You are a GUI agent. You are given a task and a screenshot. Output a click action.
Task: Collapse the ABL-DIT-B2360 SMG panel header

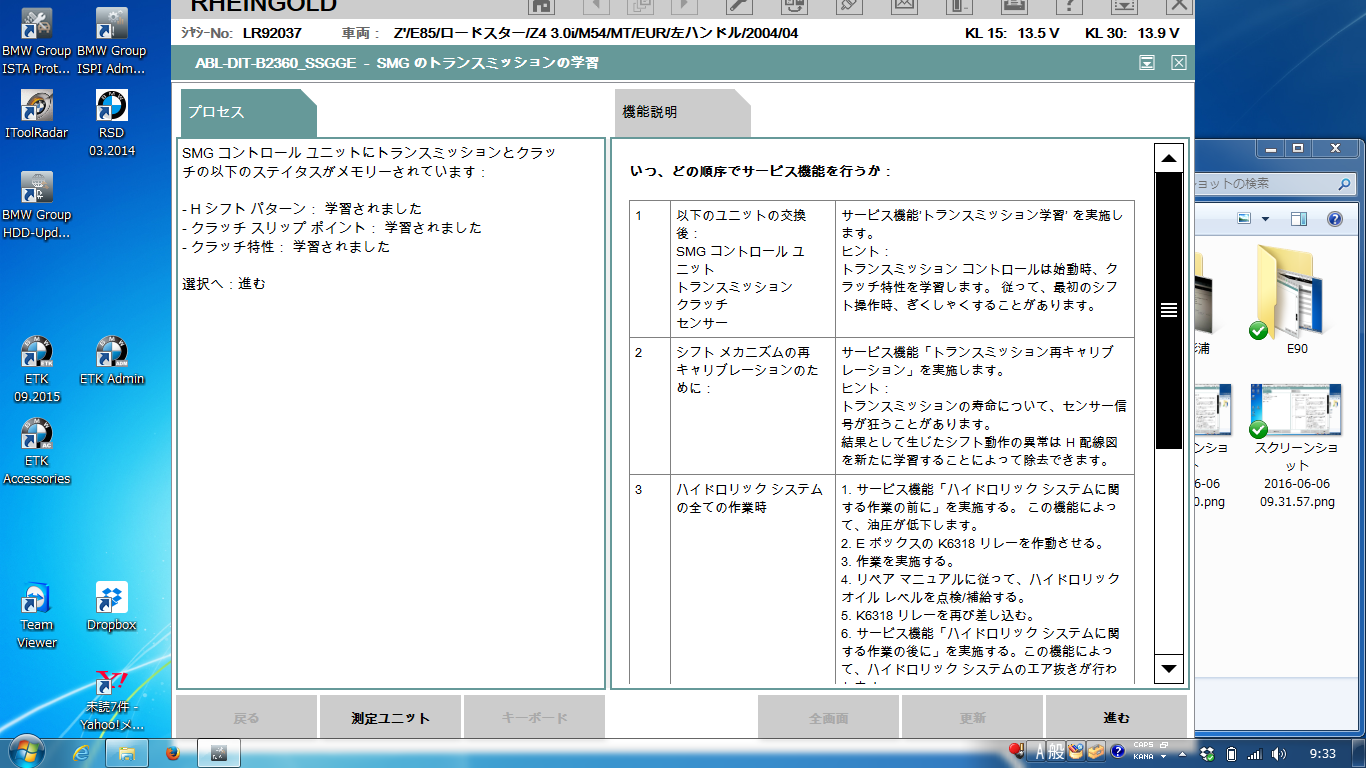(x=1147, y=63)
